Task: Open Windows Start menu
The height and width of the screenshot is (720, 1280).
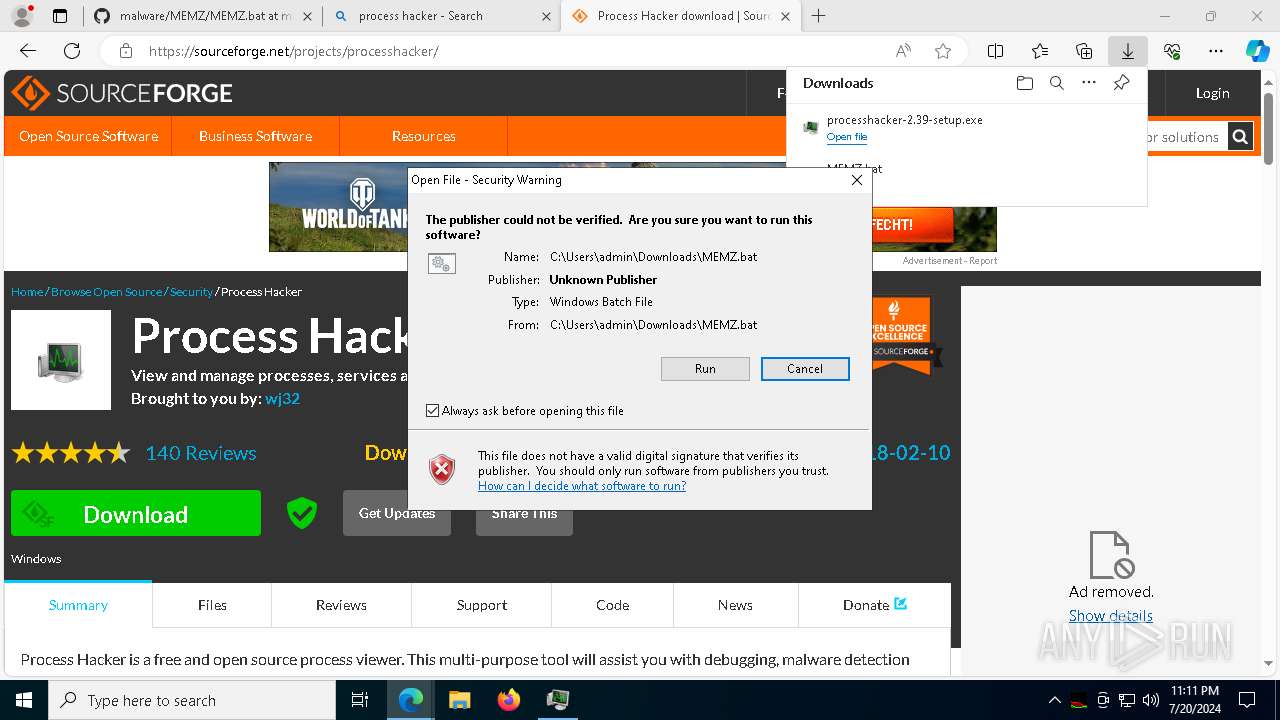Action: tap(23, 700)
